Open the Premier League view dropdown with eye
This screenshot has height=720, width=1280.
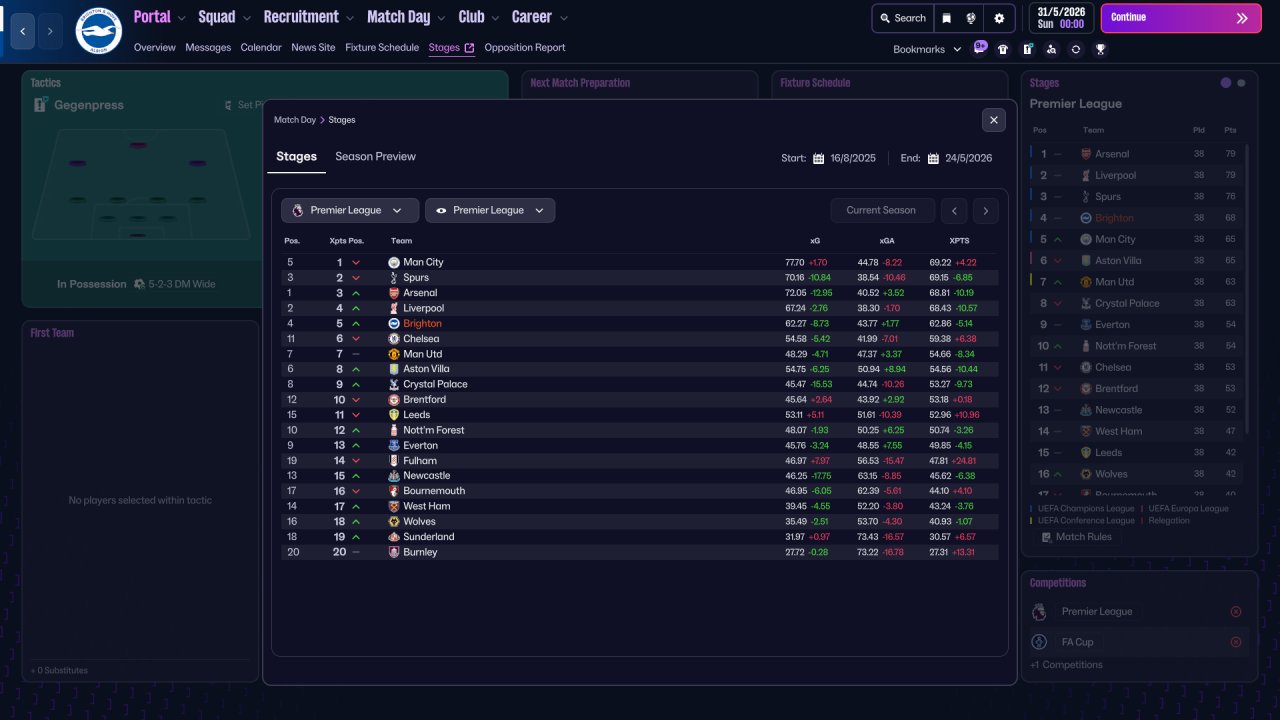point(490,210)
